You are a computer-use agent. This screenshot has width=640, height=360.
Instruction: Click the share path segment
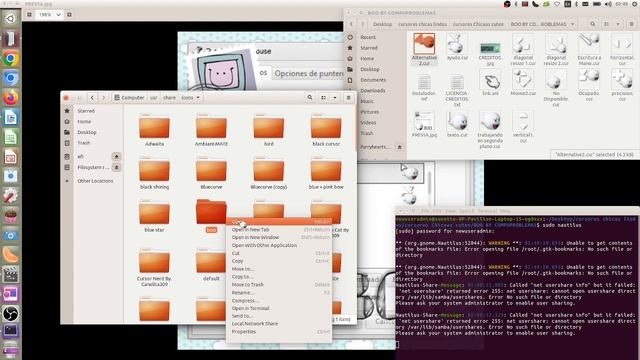169,98
